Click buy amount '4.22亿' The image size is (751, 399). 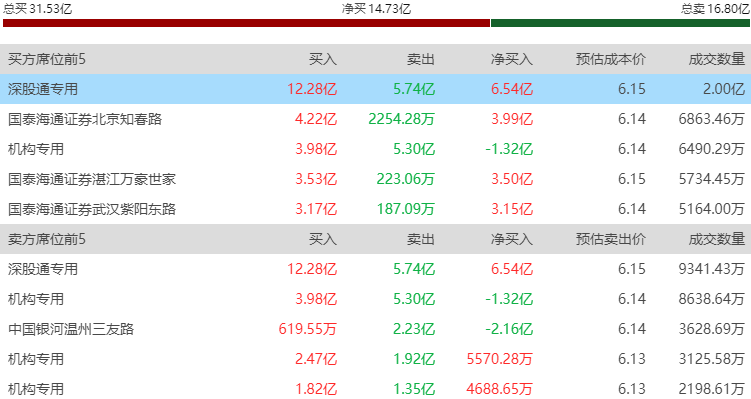[x=316, y=119]
